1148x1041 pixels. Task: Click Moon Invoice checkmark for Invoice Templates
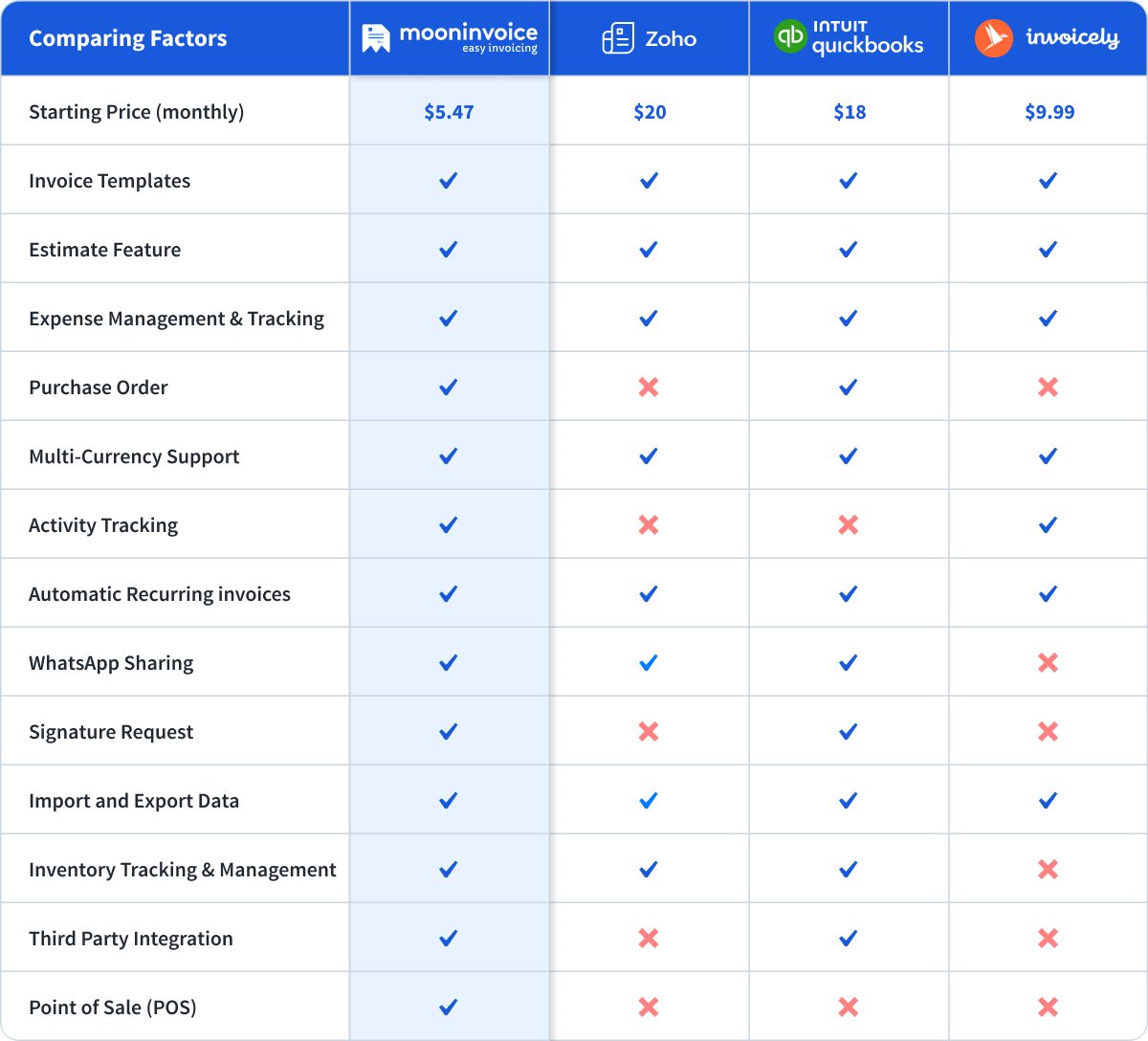pyautogui.click(x=449, y=181)
